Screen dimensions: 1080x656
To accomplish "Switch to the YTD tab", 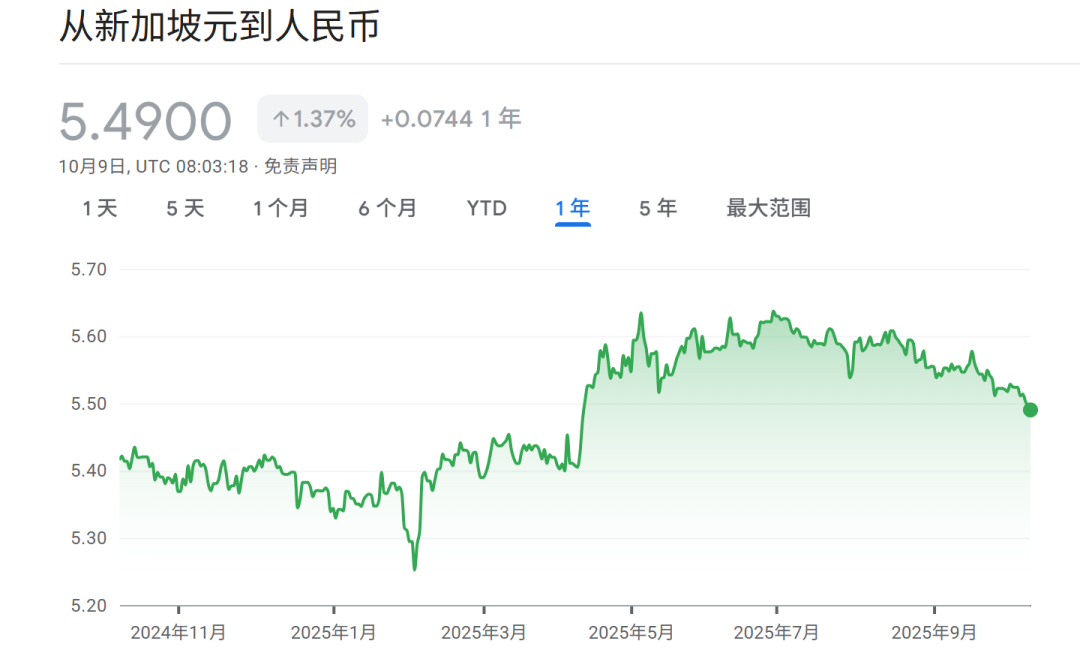I will coord(487,208).
